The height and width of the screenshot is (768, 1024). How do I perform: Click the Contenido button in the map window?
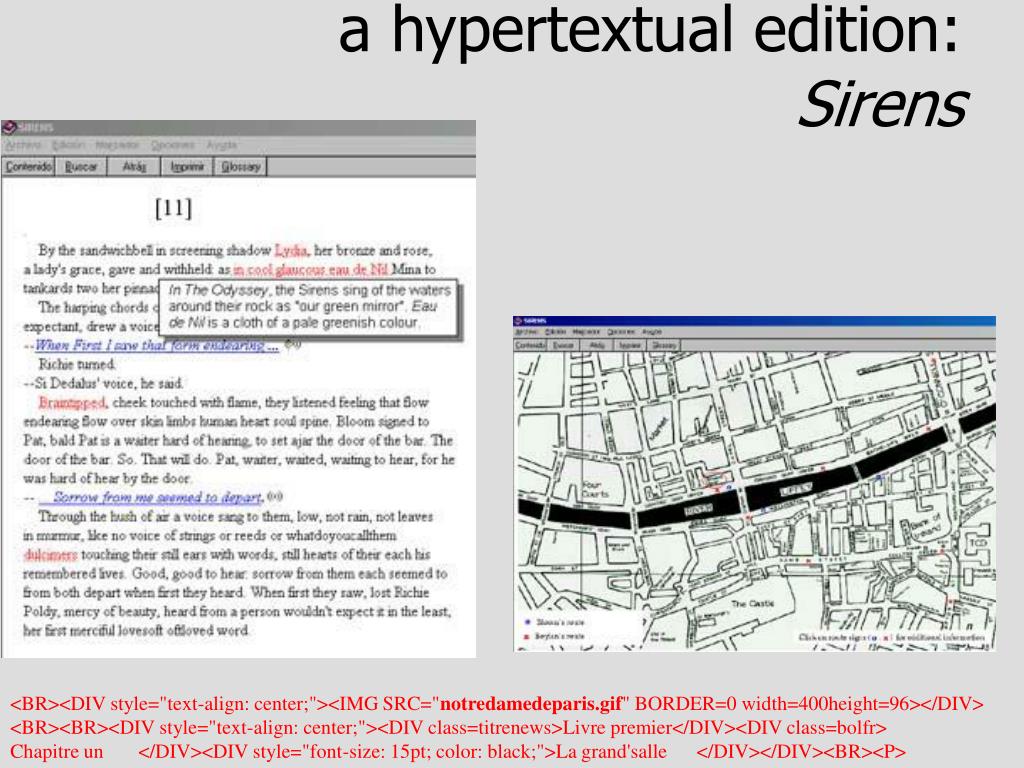point(530,345)
